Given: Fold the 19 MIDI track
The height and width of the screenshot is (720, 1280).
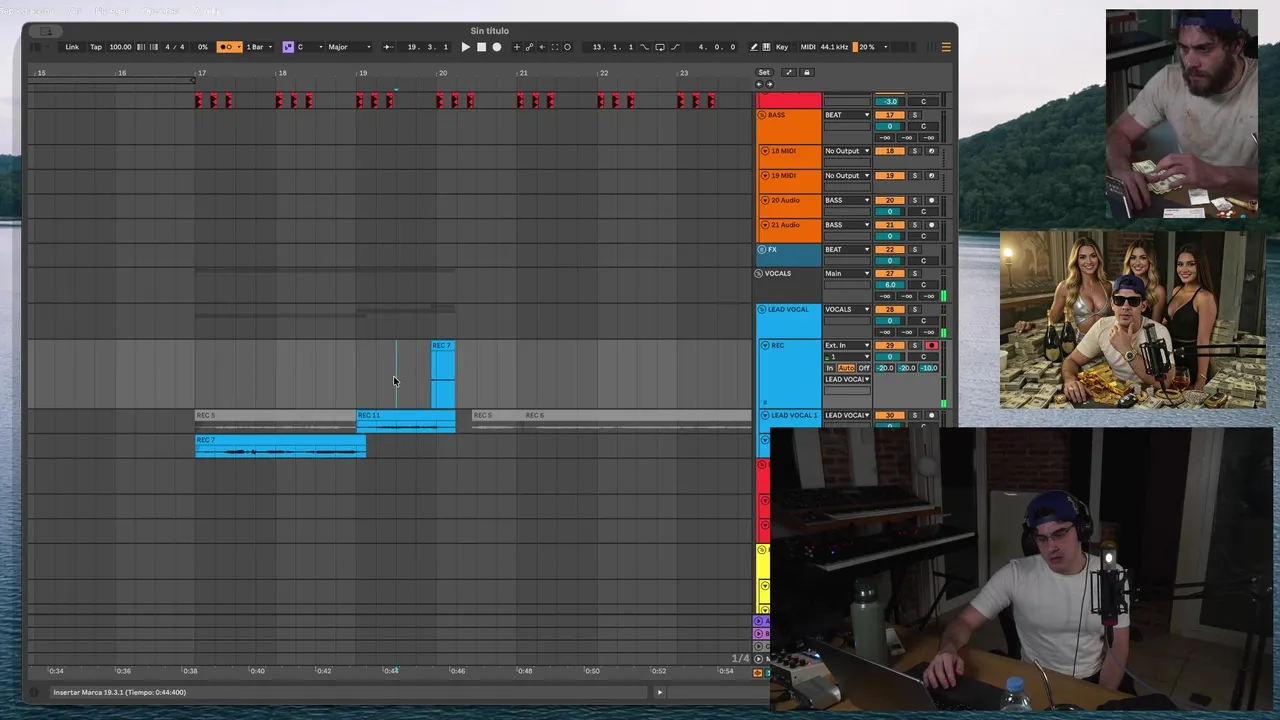Looking at the screenshot, I should [765, 175].
